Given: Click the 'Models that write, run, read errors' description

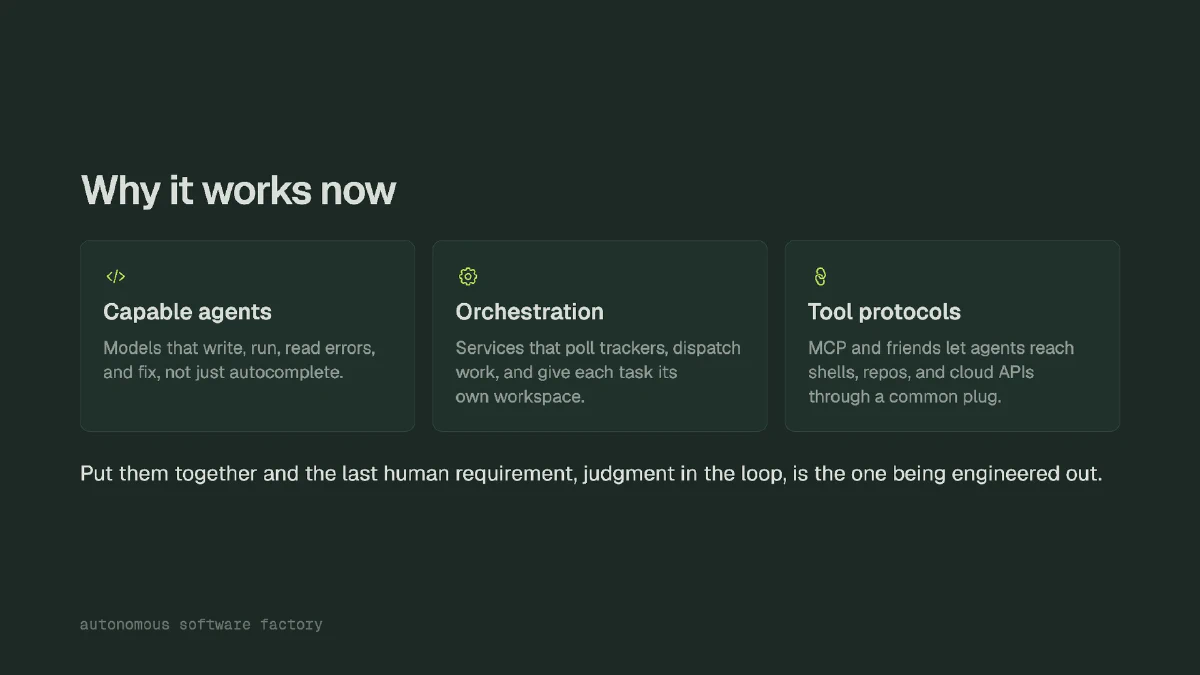Looking at the screenshot, I should tap(240, 360).
